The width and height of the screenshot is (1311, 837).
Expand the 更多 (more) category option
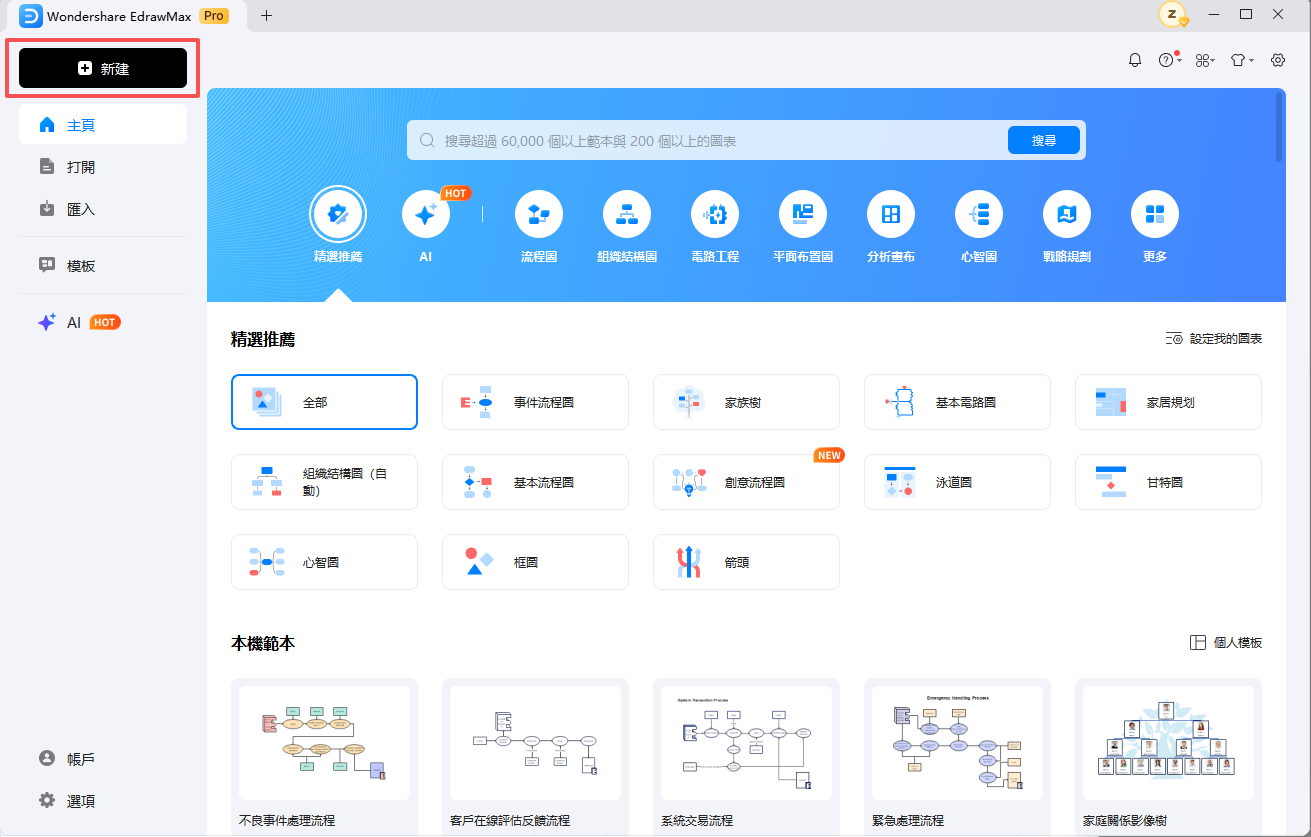coord(1154,213)
